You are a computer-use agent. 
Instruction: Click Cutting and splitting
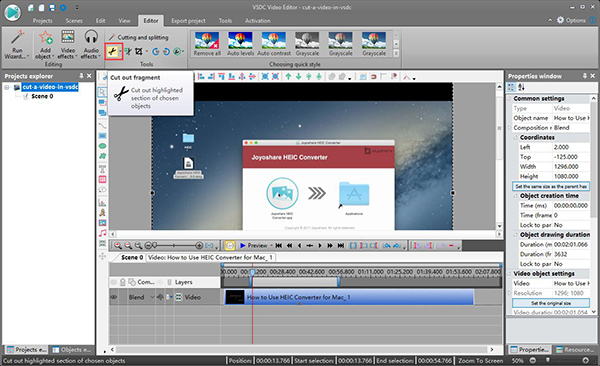point(139,37)
